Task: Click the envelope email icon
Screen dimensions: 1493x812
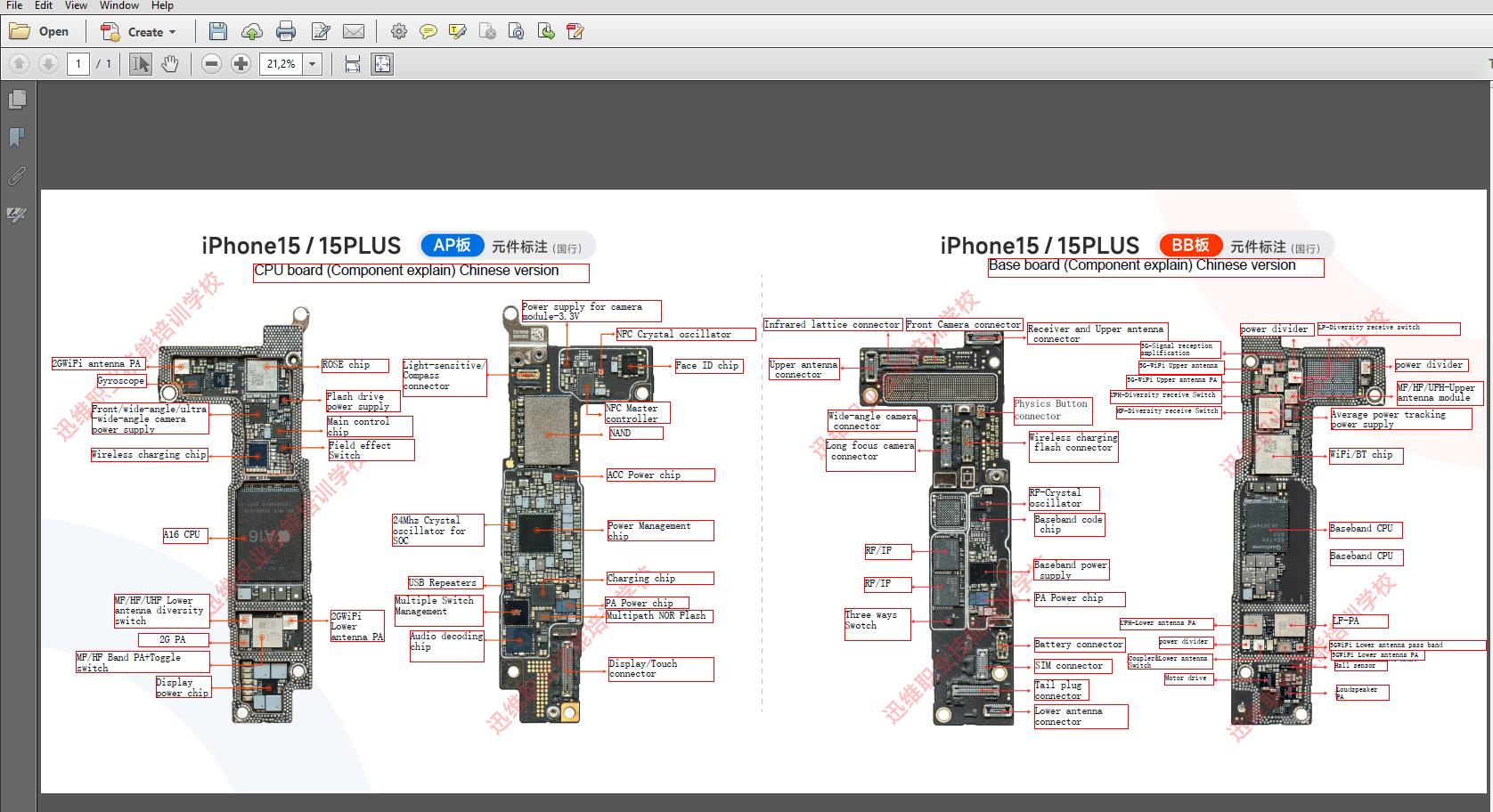Action: click(x=354, y=32)
